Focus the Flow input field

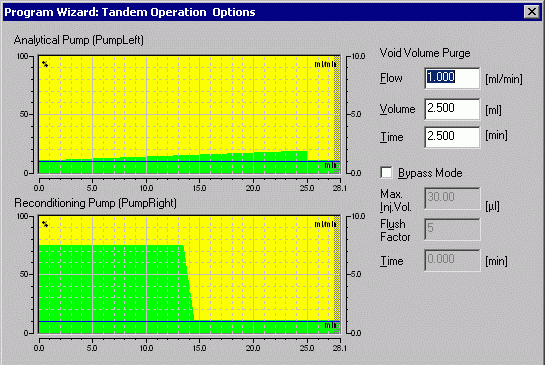click(452, 78)
